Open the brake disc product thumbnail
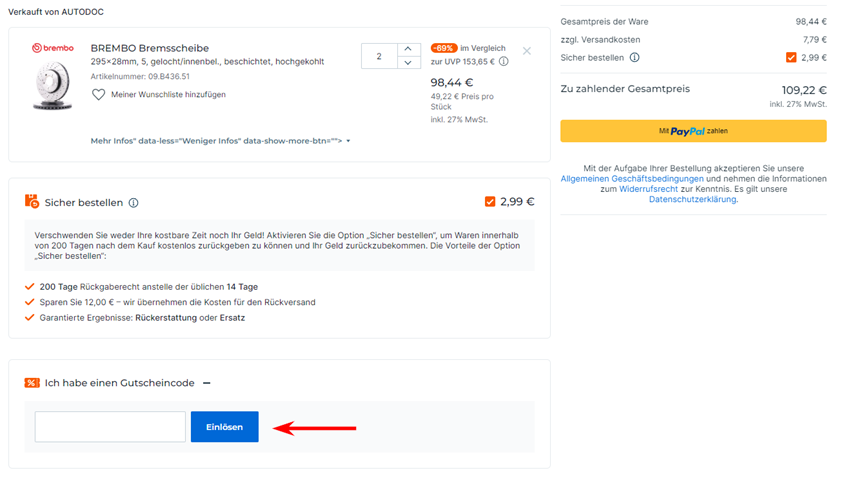 (x=53, y=86)
